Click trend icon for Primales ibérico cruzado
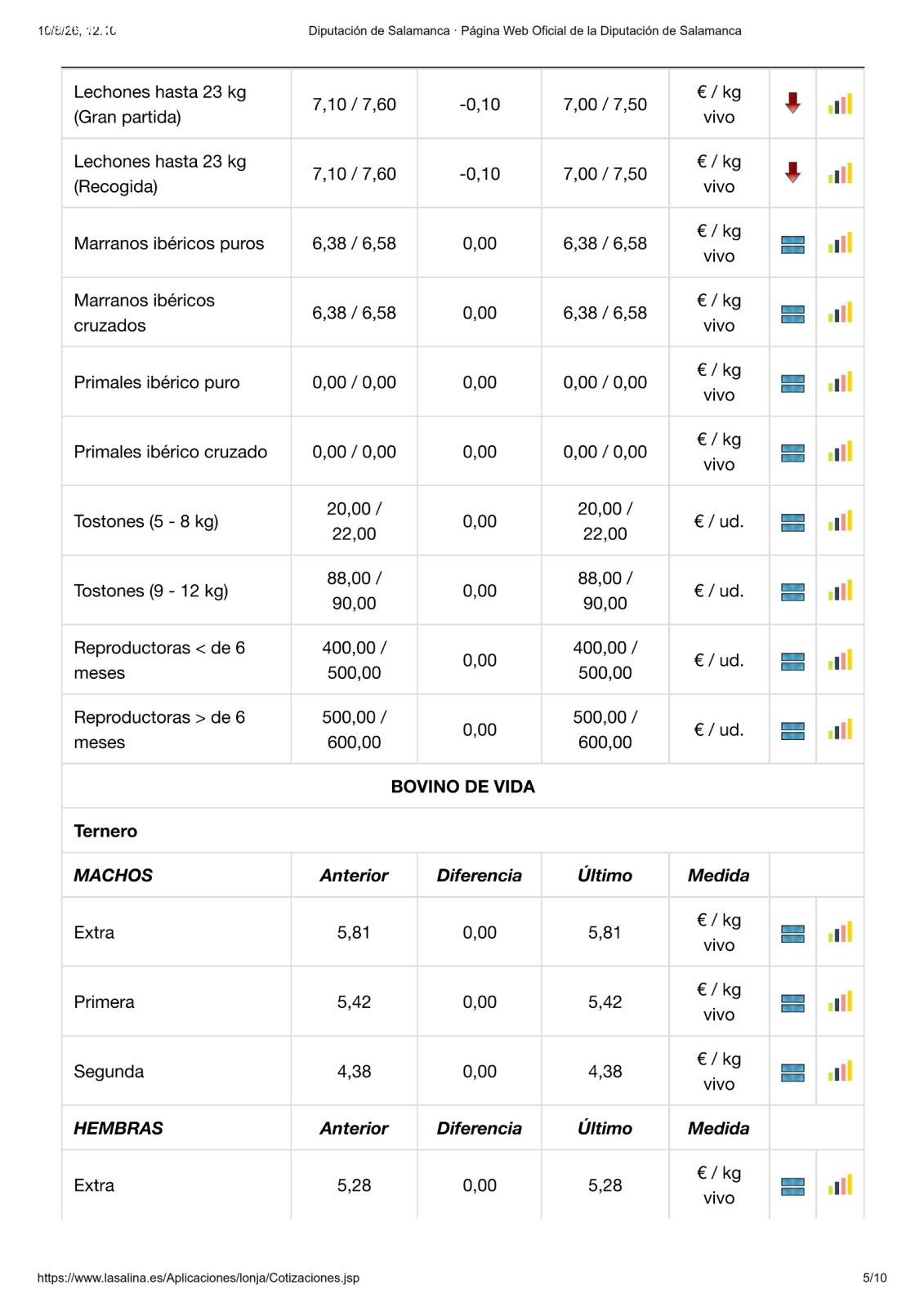 [x=792, y=453]
